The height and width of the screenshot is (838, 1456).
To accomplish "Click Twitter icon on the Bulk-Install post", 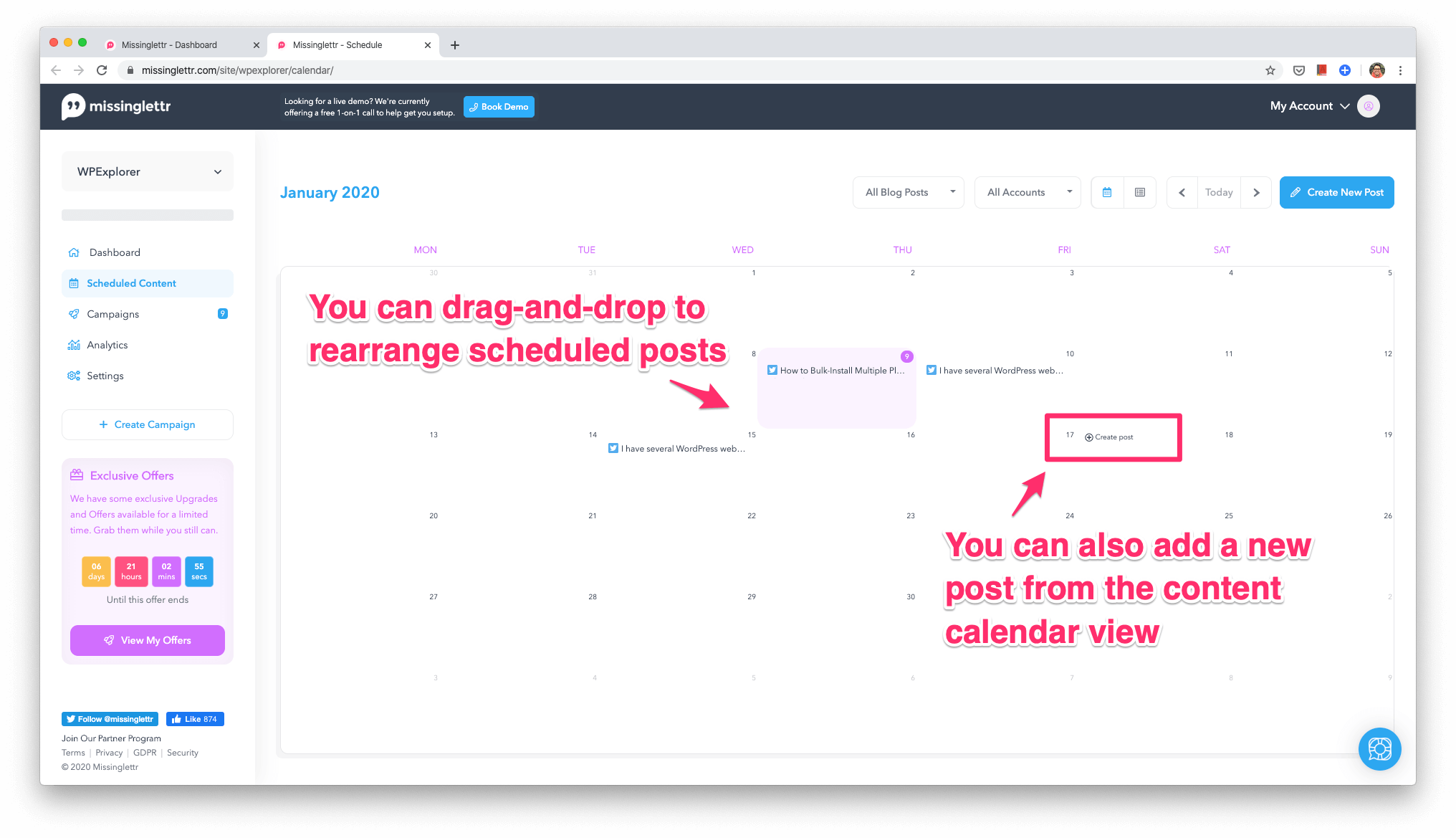I will pos(772,371).
